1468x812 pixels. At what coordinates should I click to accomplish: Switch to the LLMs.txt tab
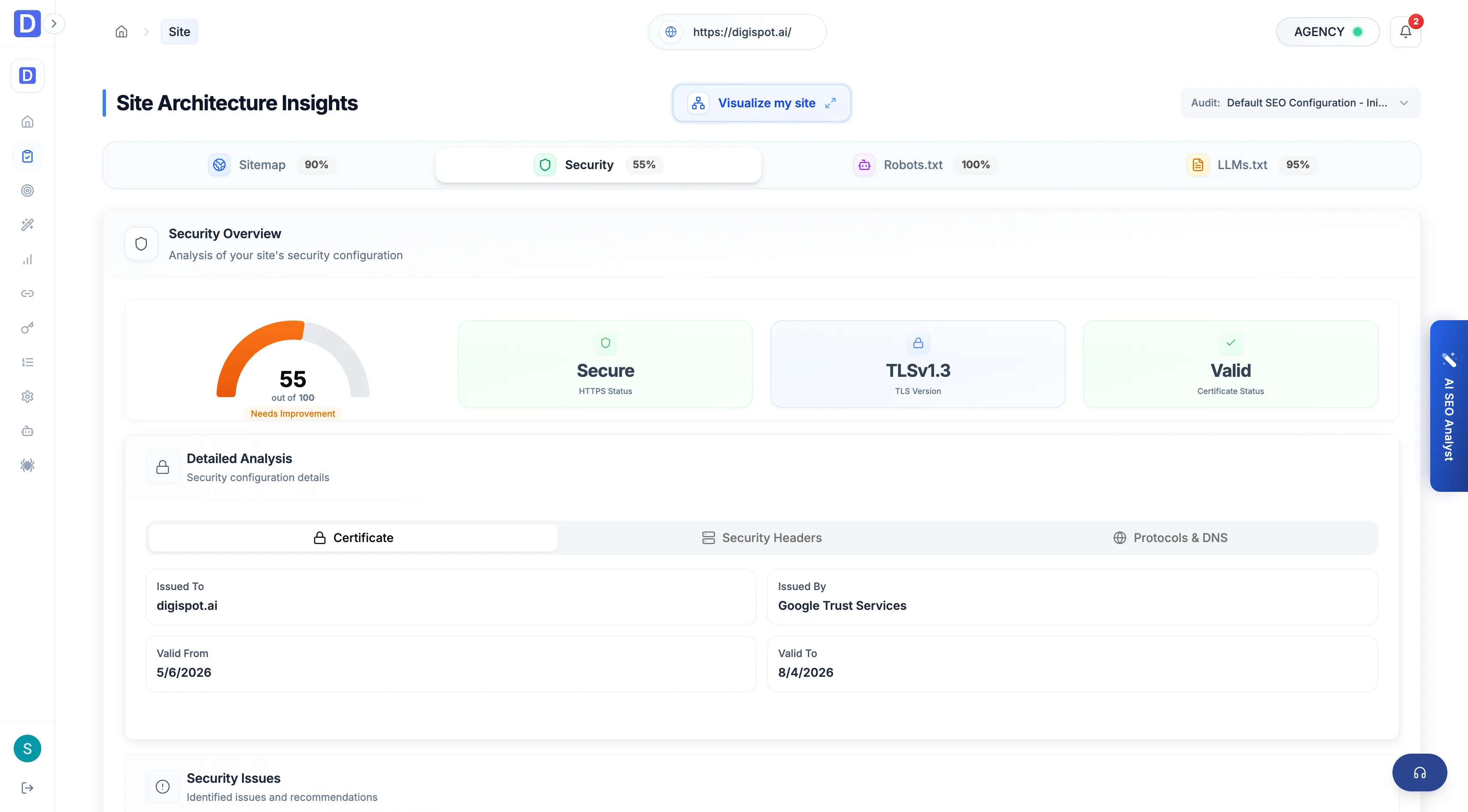click(x=1251, y=165)
